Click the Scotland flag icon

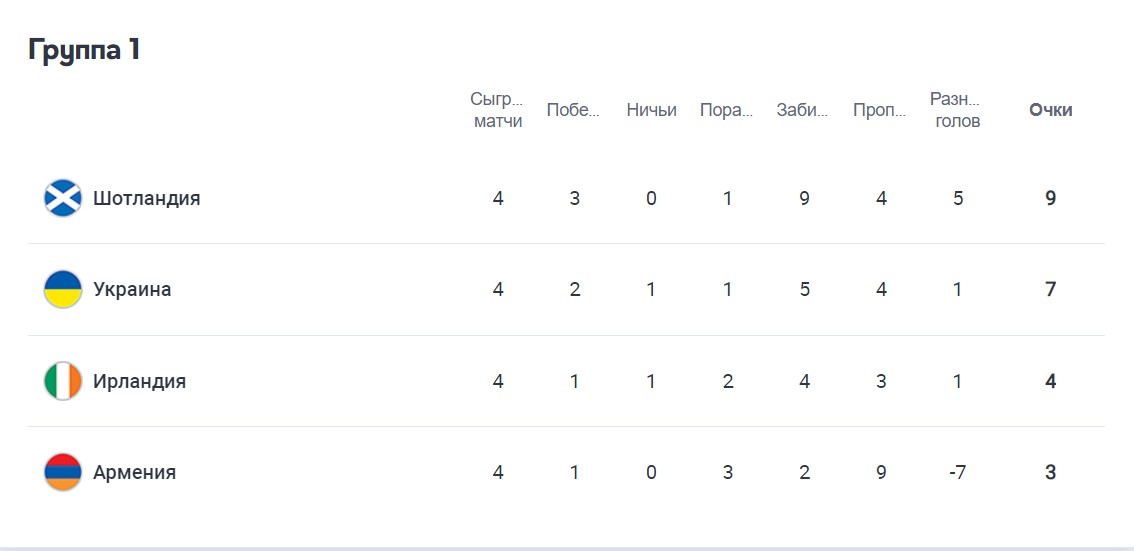[x=63, y=198]
